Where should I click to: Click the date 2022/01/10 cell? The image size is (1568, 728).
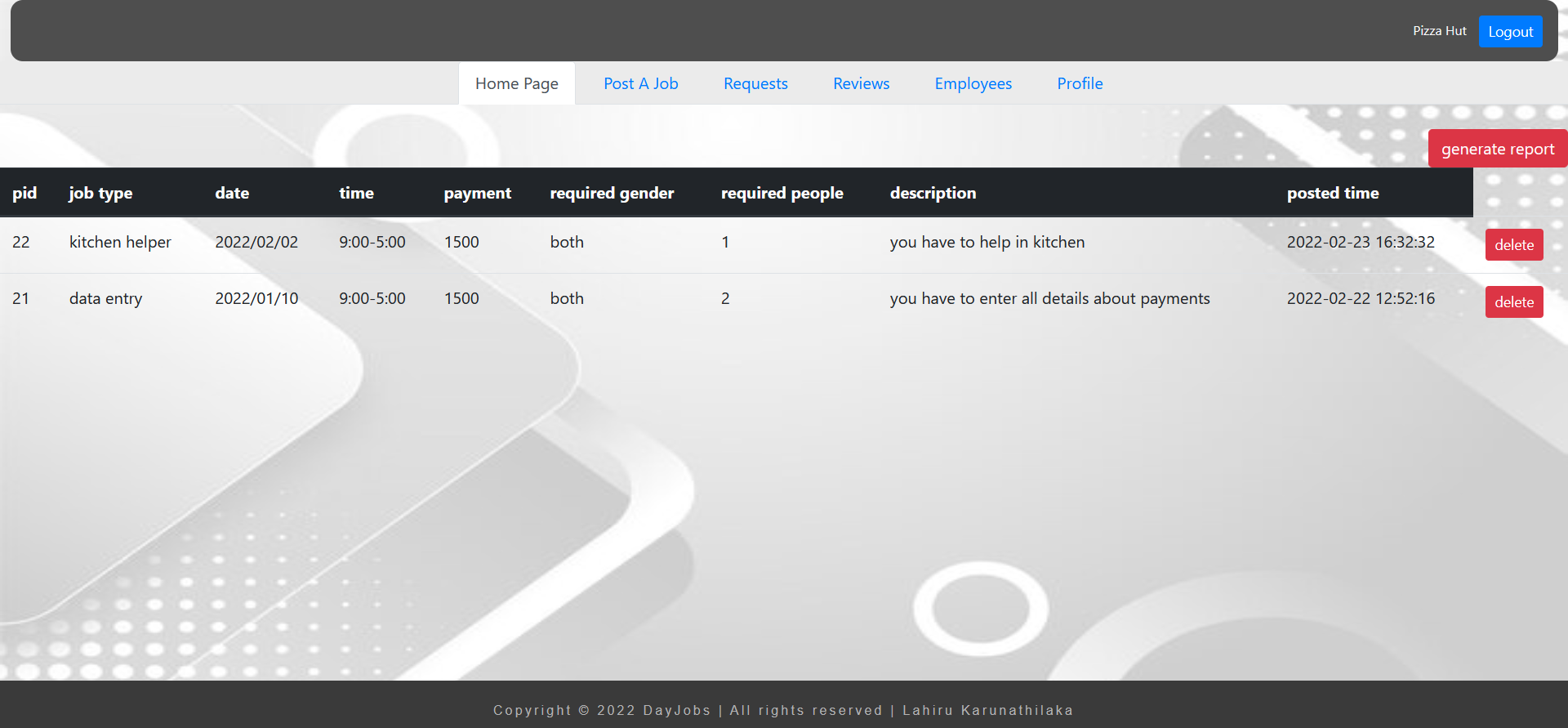[x=256, y=298]
